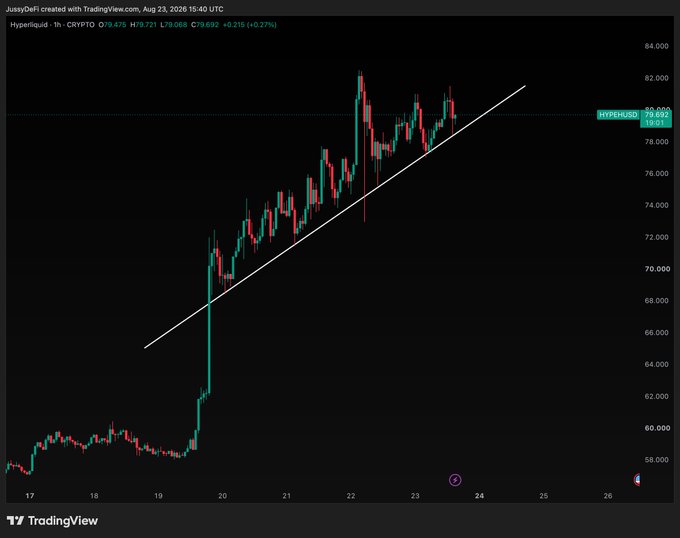
Task: Click date 22 on the time axis
Action: click(351, 496)
